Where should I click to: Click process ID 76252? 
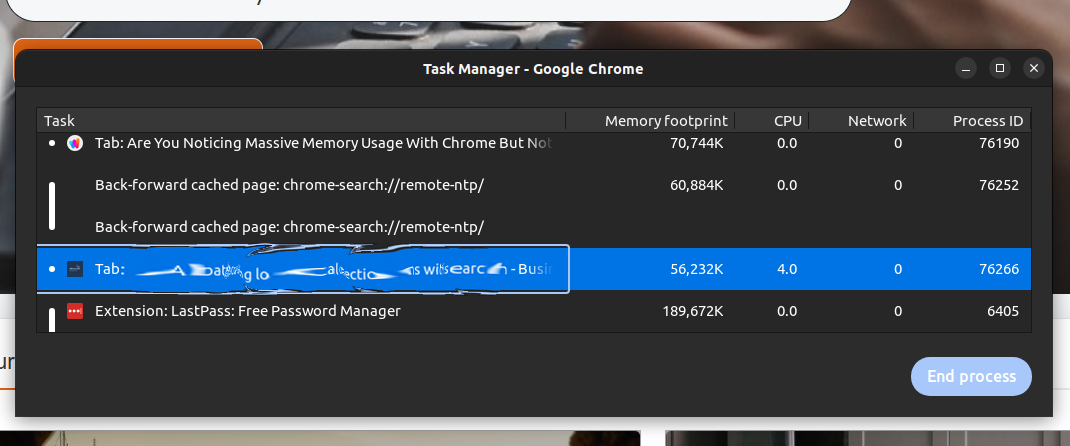pos(999,185)
